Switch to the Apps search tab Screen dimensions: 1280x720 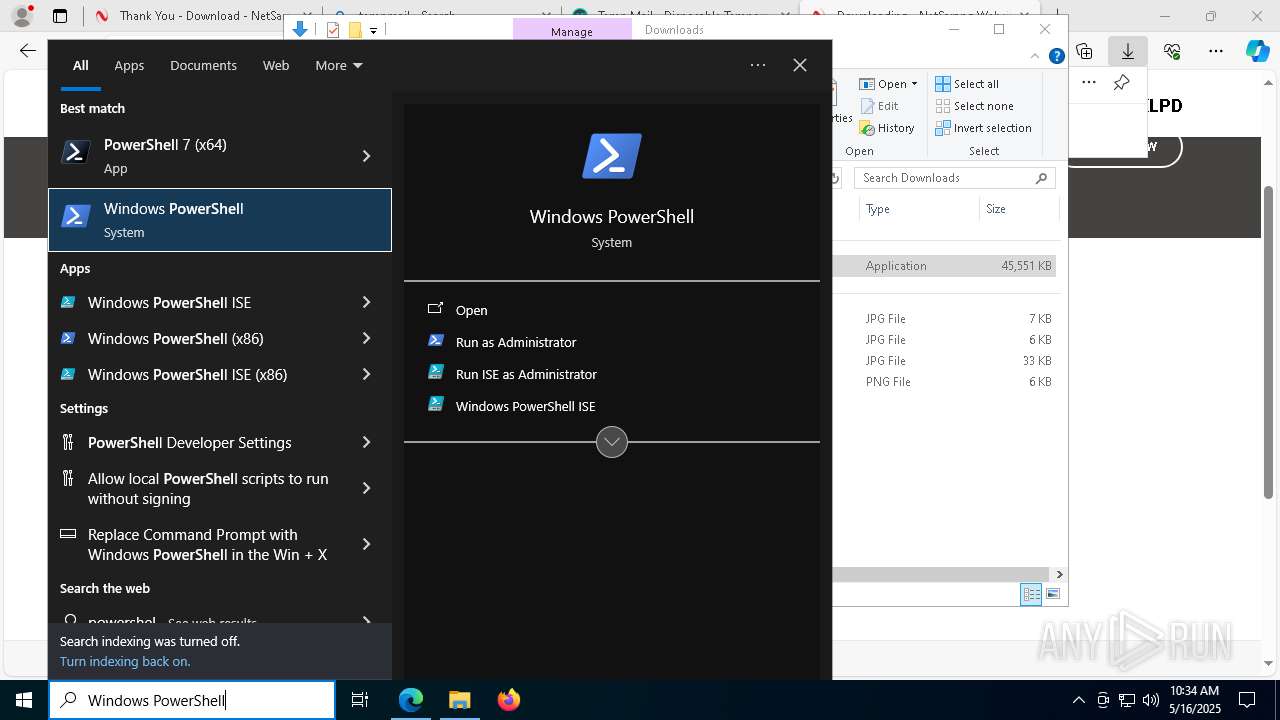[x=129, y=65]
